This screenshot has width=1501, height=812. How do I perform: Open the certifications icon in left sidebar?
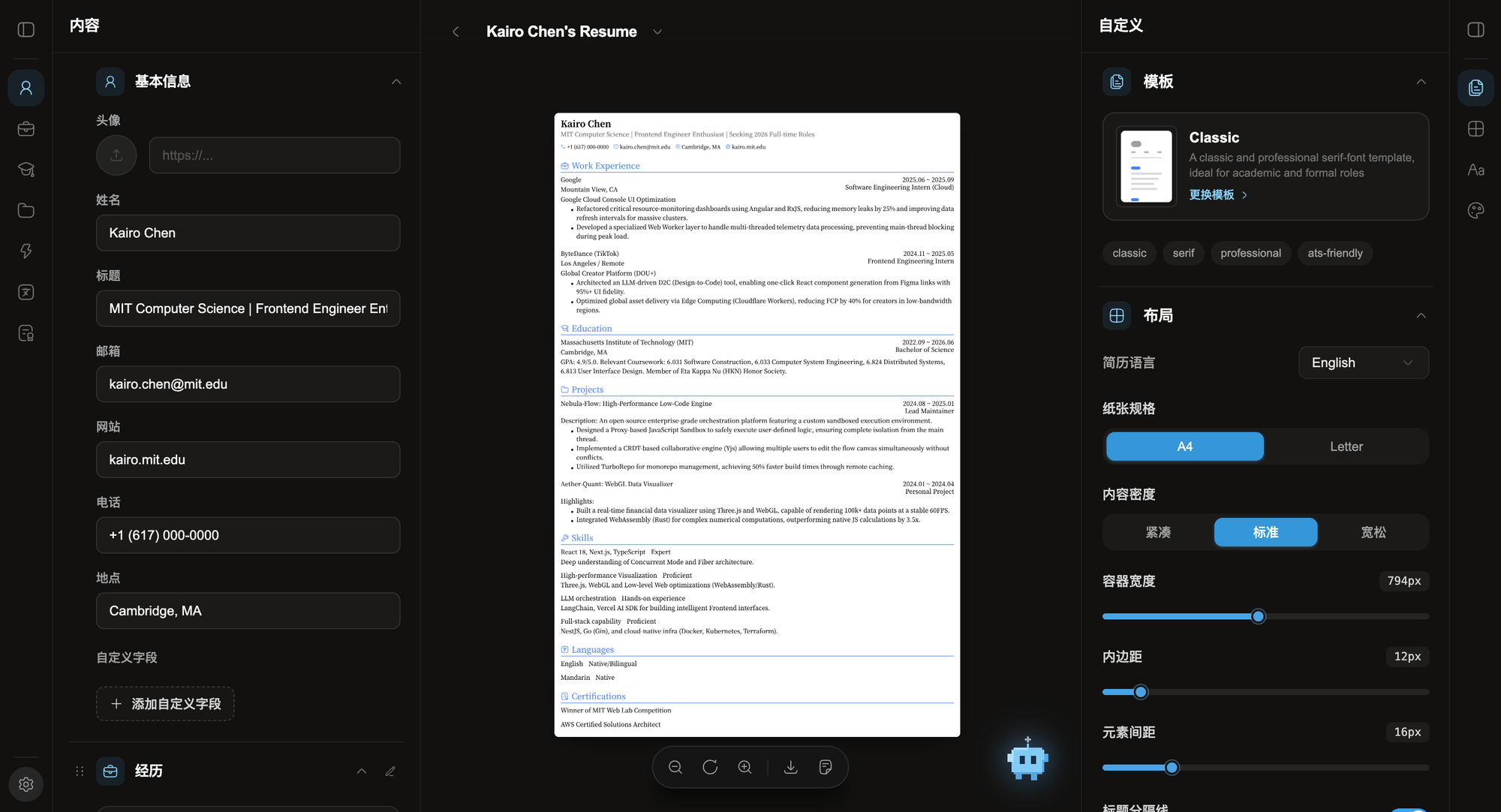point(26,332)
